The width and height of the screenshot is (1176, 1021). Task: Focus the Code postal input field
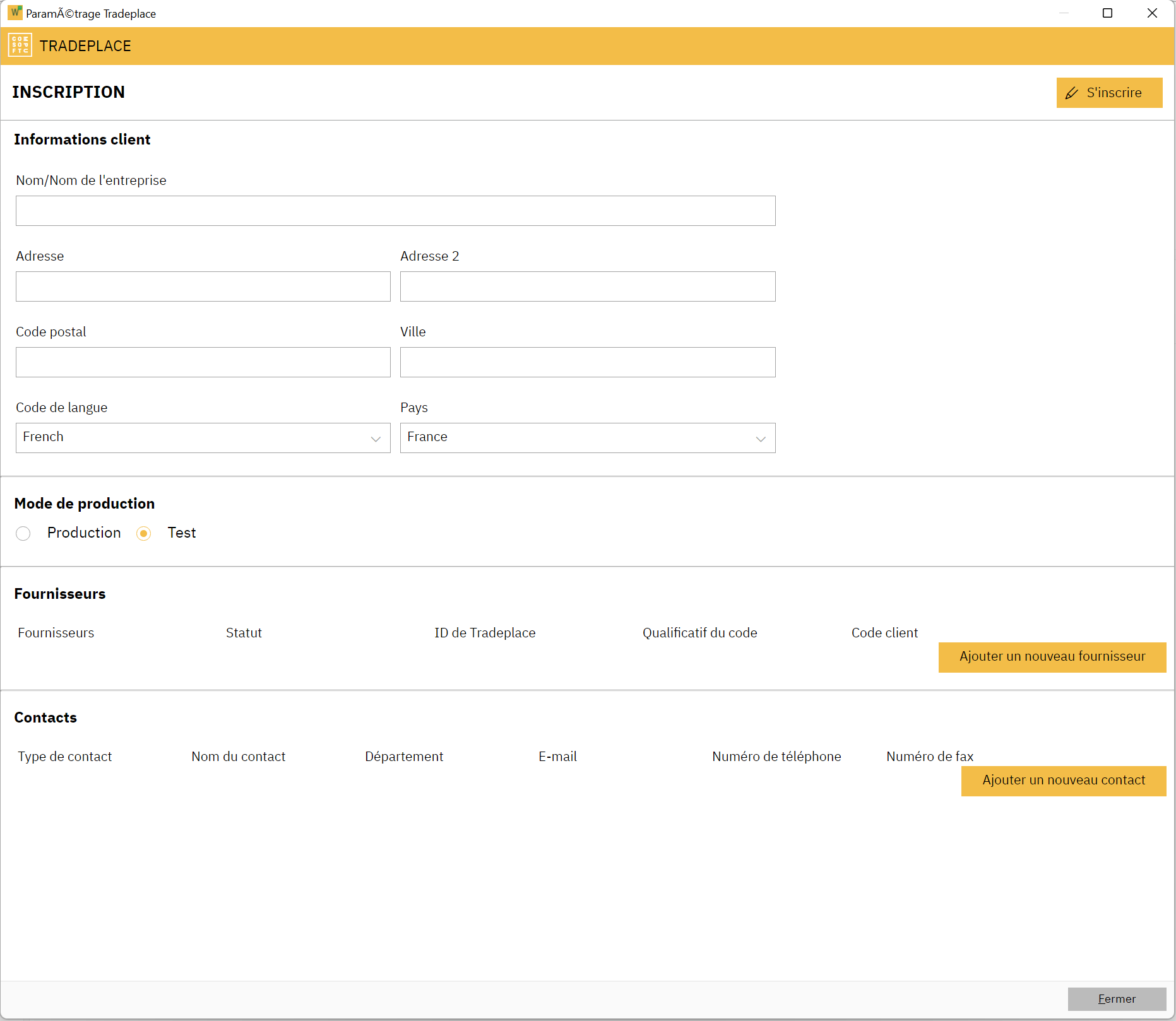coord(203,362)
